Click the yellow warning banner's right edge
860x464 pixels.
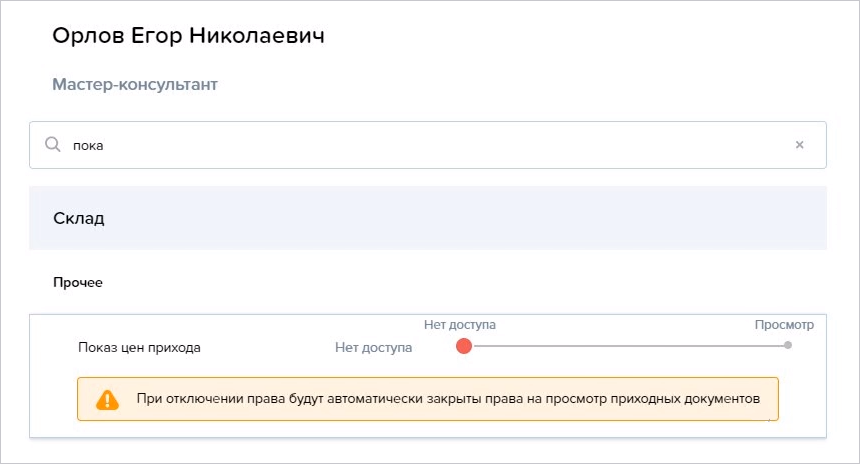pos(774,399)
